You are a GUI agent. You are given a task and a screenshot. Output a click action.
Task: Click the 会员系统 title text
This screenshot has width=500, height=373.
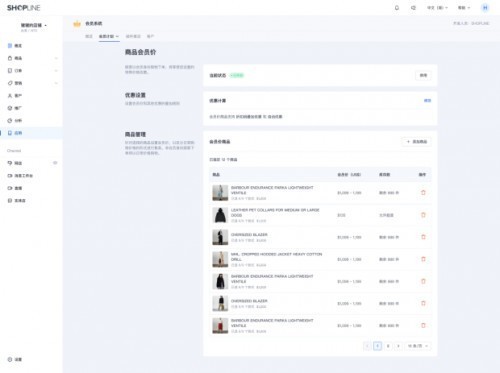coord(94,24)
